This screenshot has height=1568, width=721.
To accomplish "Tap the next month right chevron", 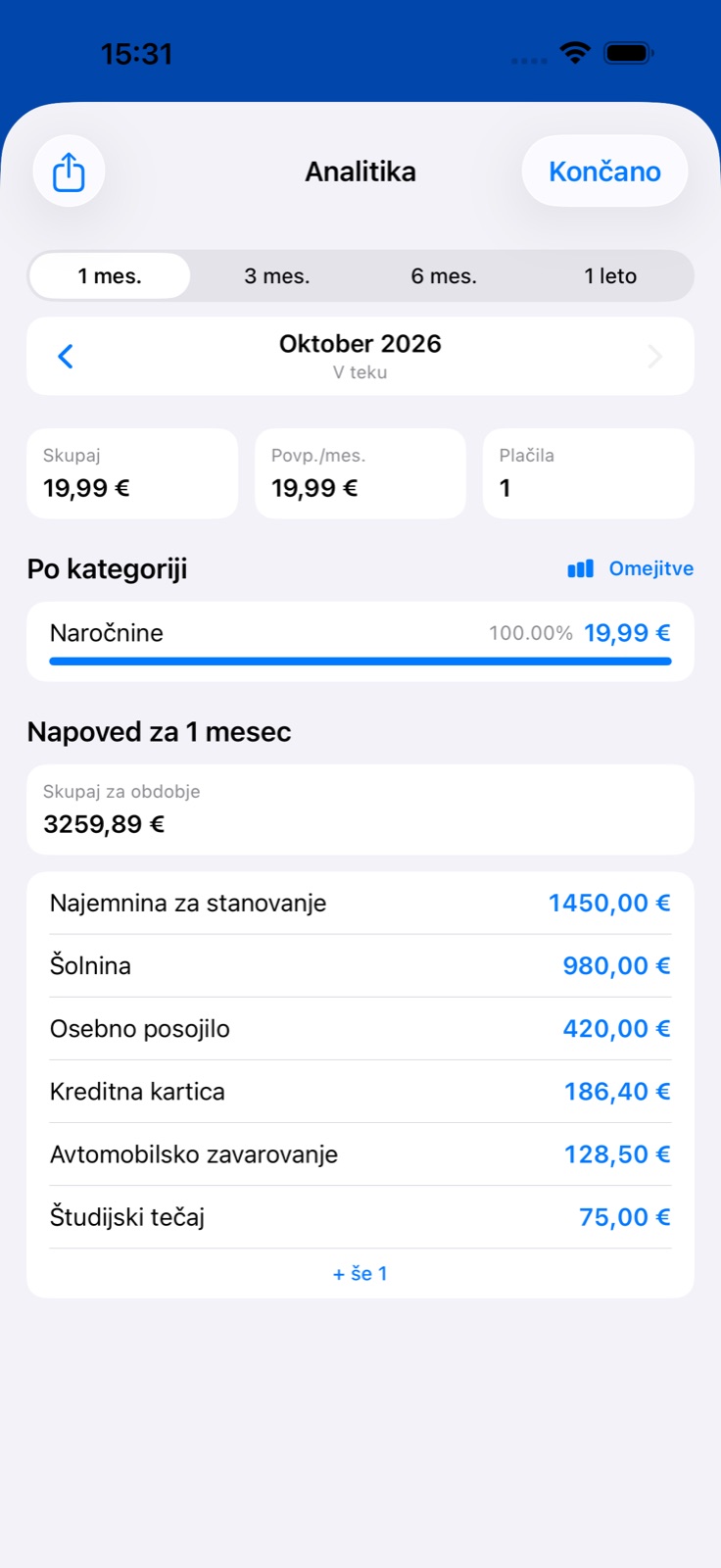I will coord(655,356).
